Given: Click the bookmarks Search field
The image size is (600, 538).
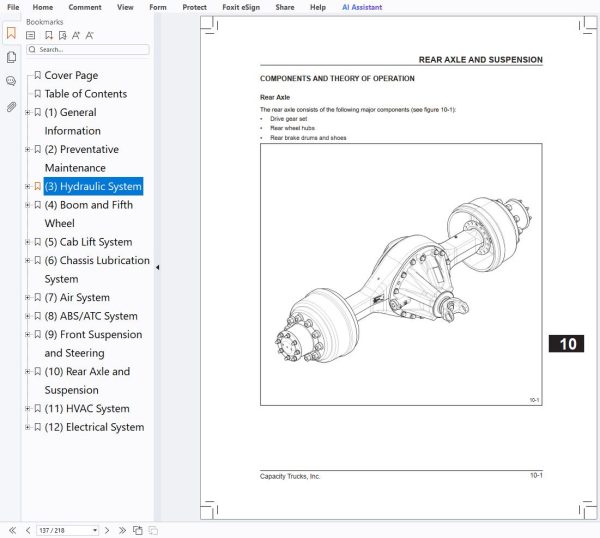Looking at the screenshot, I should point(88,49).
